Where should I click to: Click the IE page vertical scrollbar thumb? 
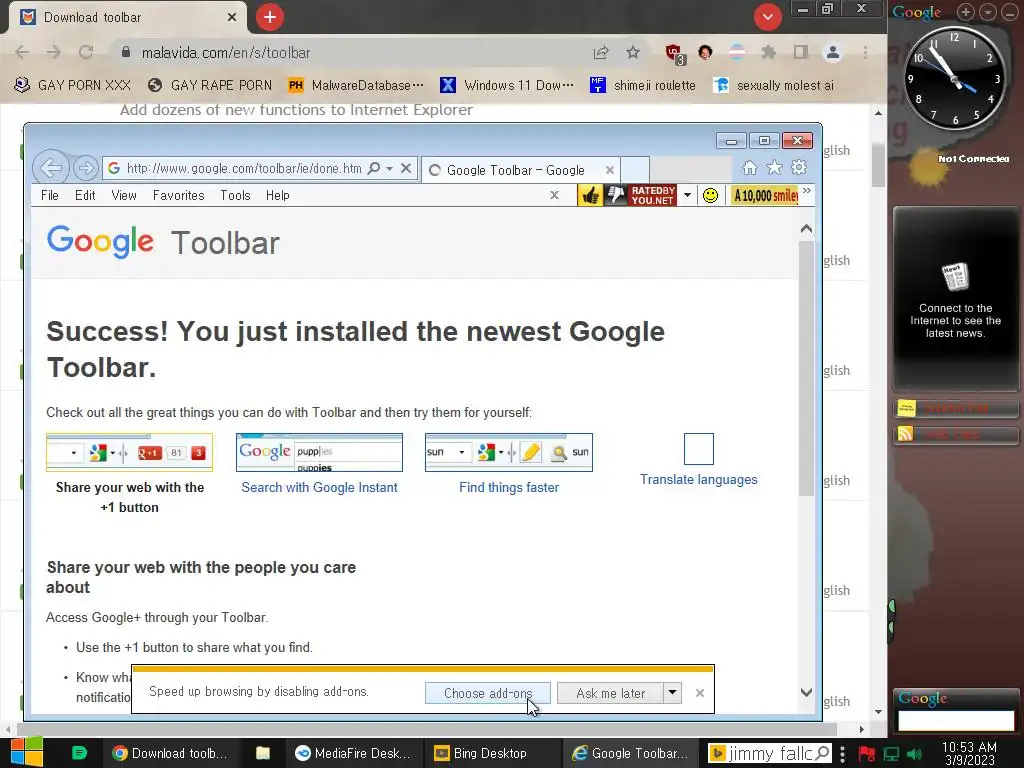click(x=807, y=369)
